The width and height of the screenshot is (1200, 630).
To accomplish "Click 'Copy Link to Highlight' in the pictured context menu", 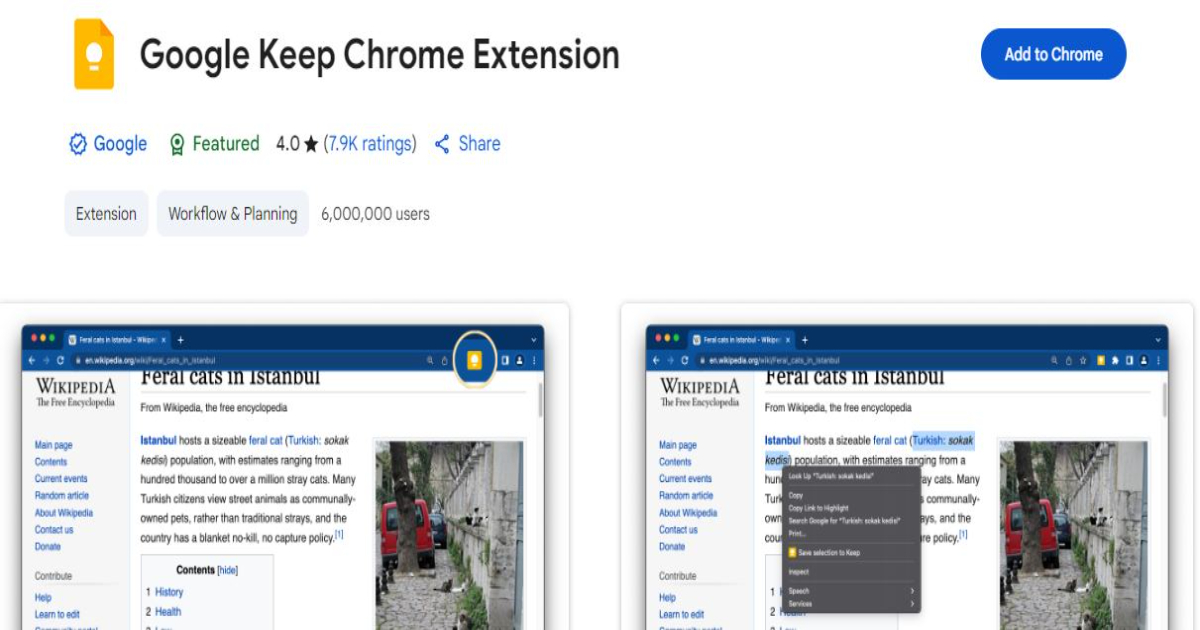I will pos(818,508).
